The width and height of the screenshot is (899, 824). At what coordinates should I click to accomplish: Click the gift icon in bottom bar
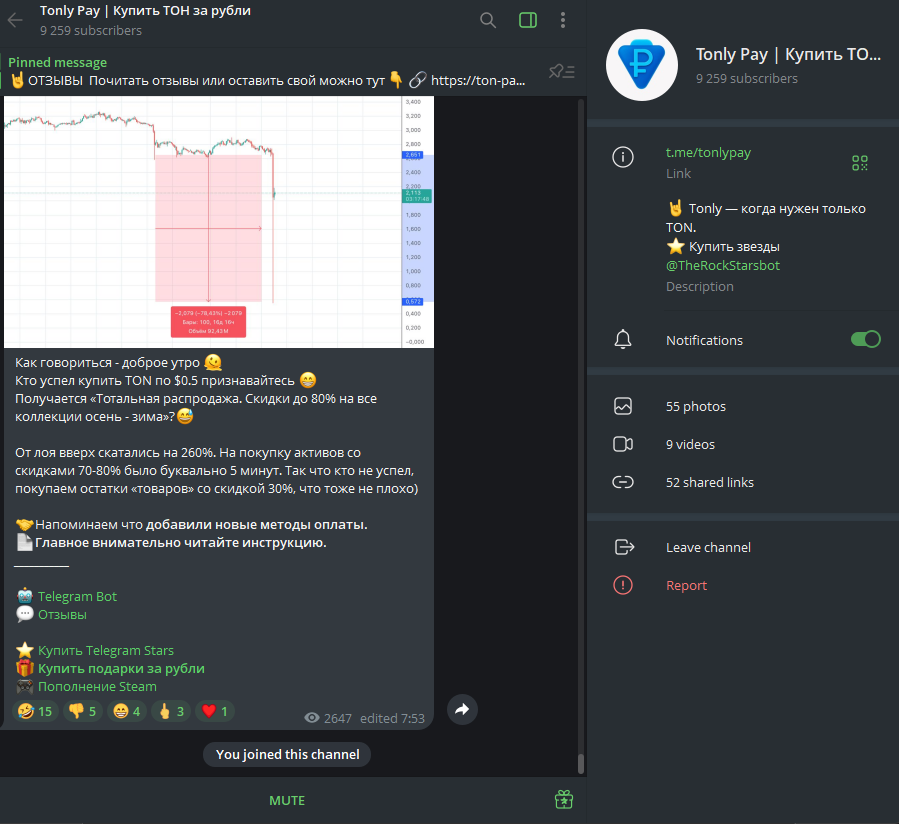click(564, 800)
